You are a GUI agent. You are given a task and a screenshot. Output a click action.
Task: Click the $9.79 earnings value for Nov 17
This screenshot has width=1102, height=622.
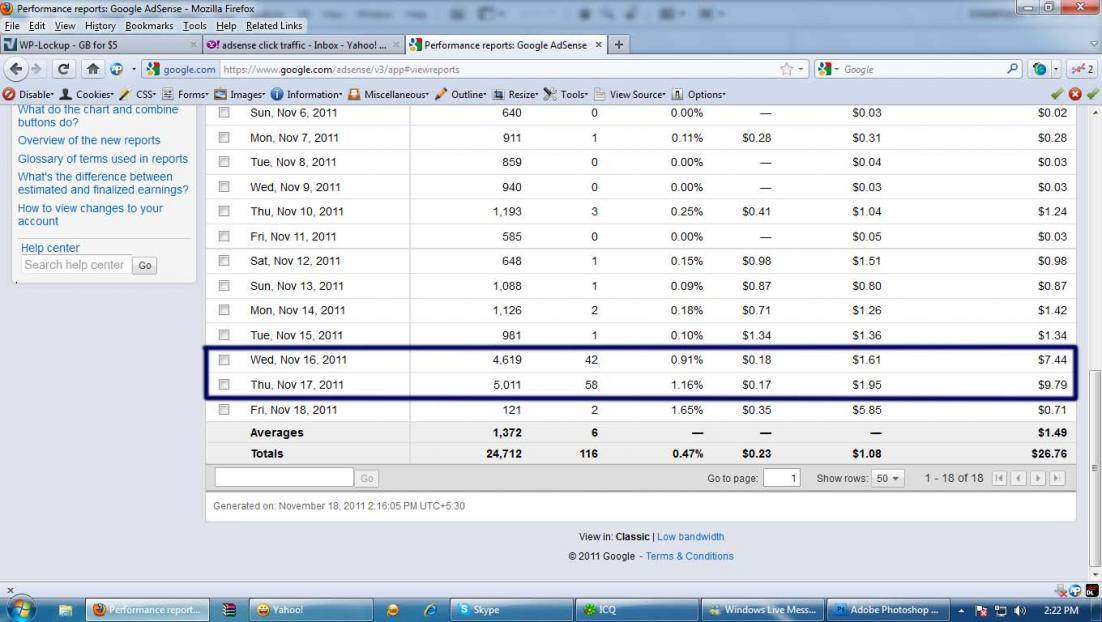1052,384
